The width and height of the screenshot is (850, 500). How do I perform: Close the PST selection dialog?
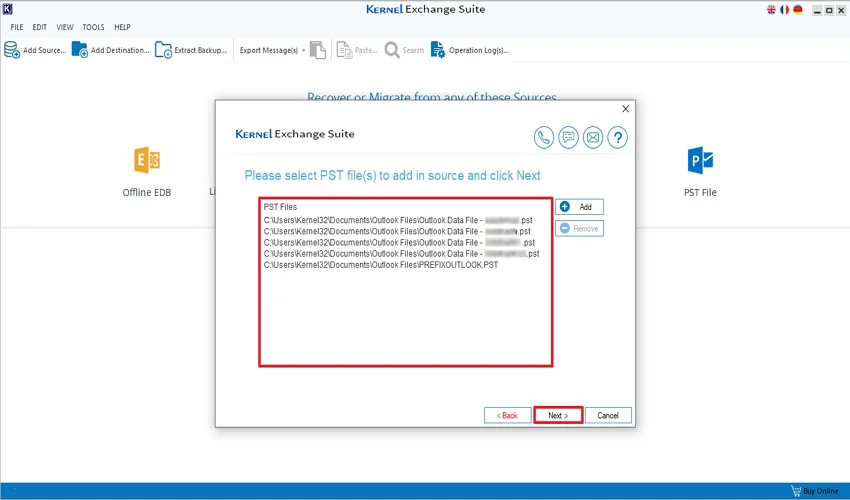[626, 109]
